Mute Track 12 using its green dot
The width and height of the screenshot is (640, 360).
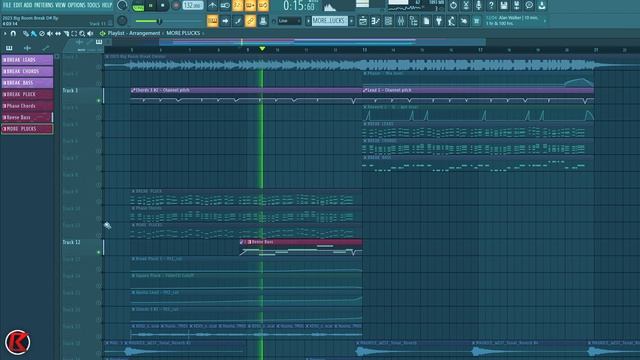coord(98,252)
